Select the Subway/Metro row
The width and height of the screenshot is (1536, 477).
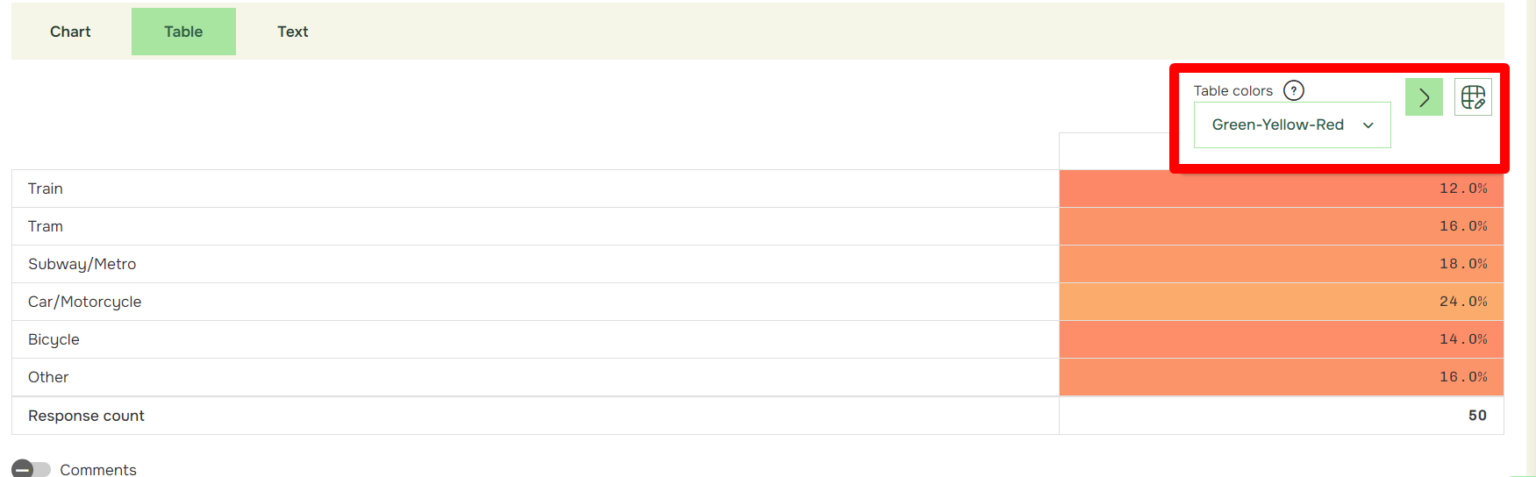pos(757,264)
